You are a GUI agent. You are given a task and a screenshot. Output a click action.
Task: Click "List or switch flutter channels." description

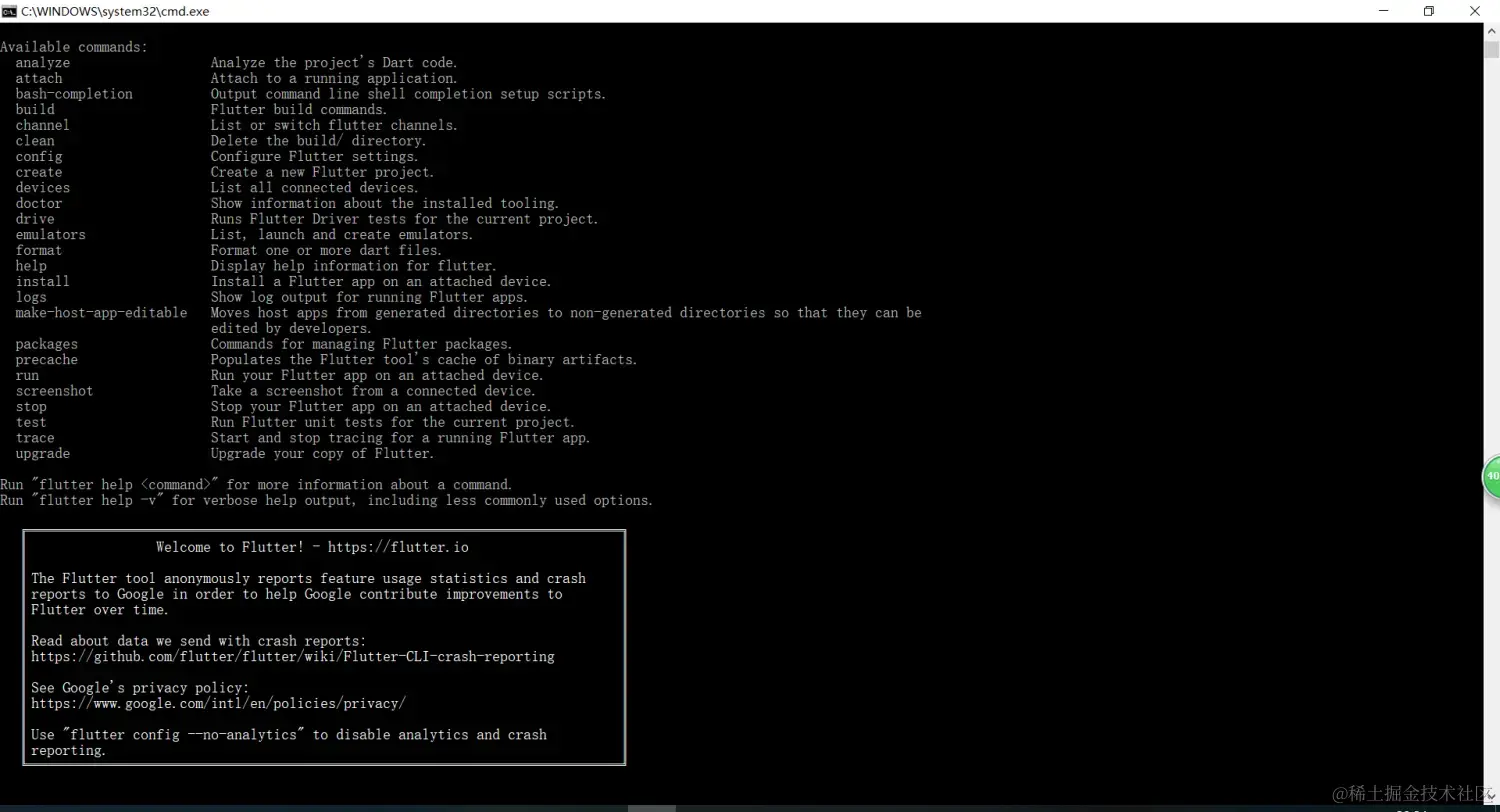click(334, 126)
